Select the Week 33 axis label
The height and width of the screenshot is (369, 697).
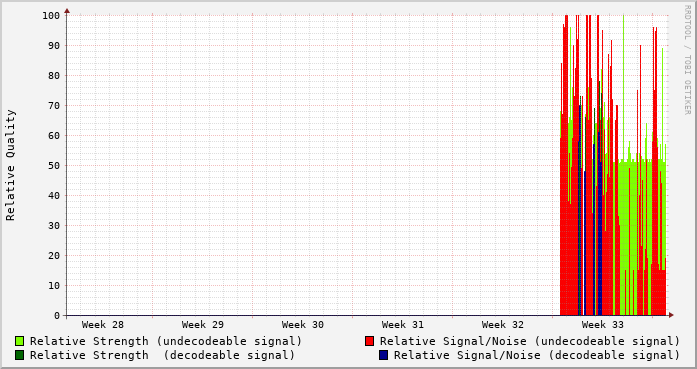click(x=603, y=325)
